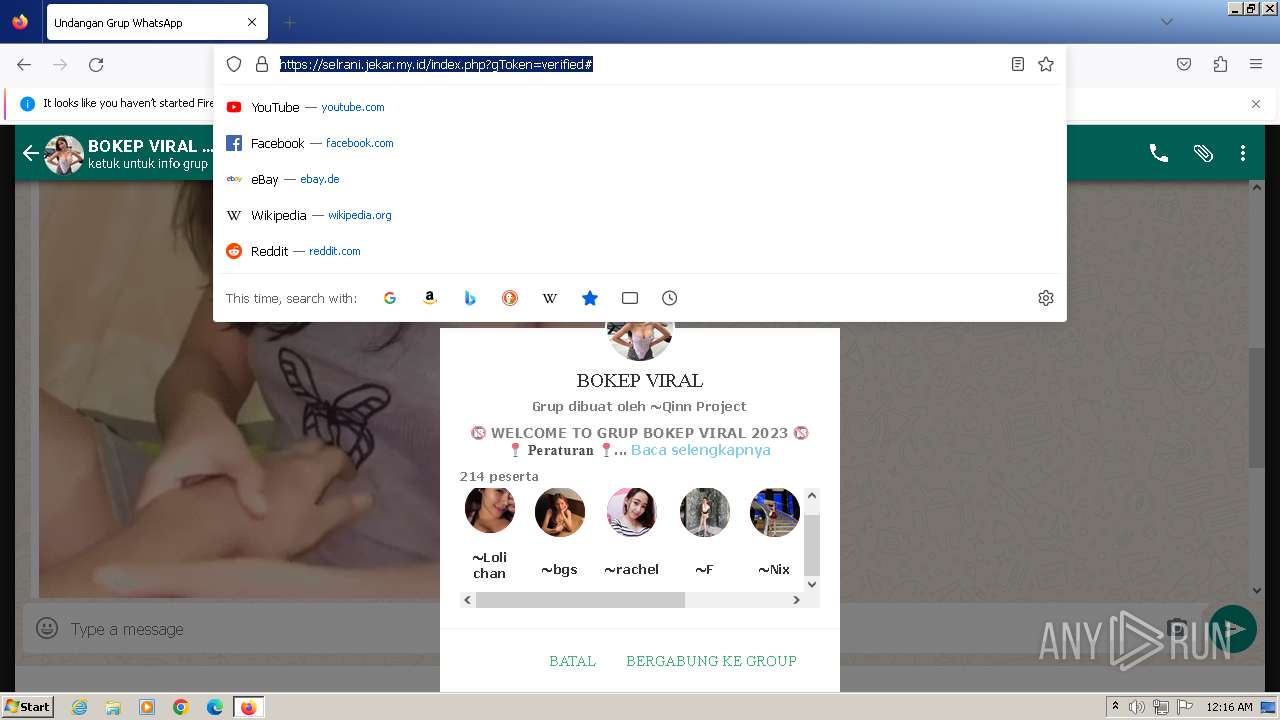Click WhatsApp back arrow in header
The image size is (1280, 720).
pos(30,153)
